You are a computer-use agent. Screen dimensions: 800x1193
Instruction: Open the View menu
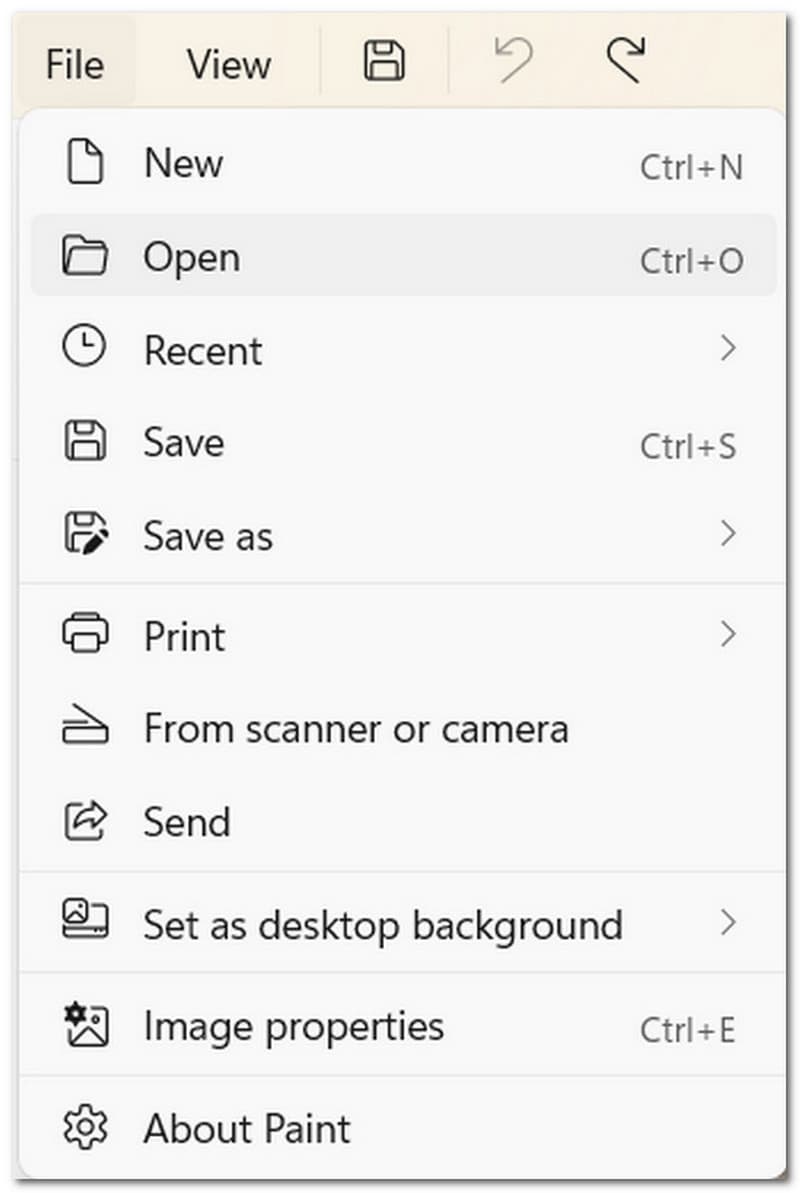point(228,64)
